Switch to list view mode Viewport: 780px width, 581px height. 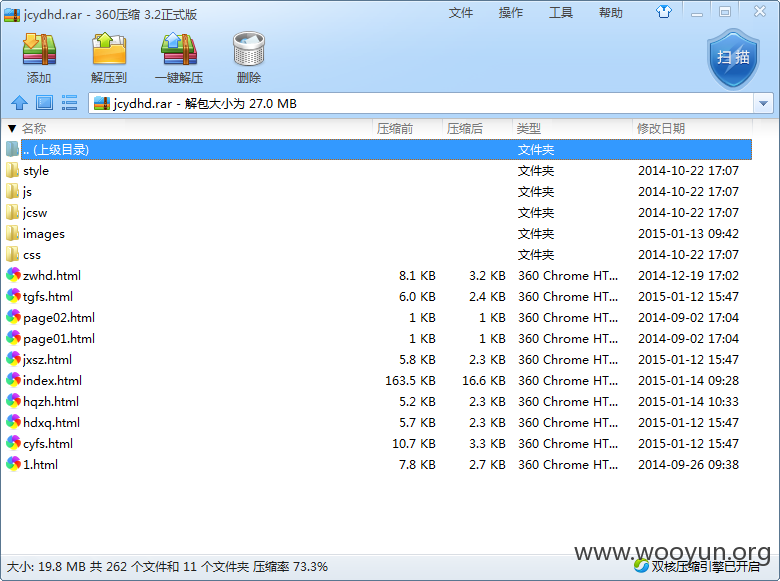click(69, 103)
